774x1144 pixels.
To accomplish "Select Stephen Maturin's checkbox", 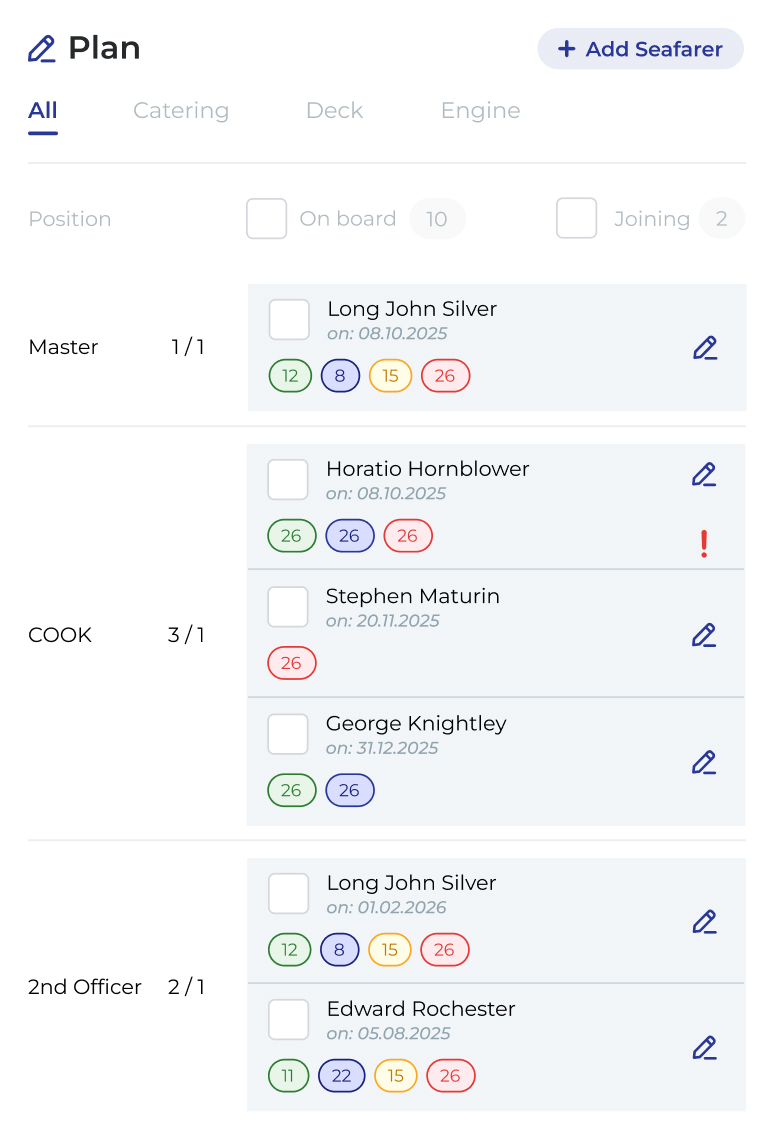I will pyautogui.click(x=287, y=607).
